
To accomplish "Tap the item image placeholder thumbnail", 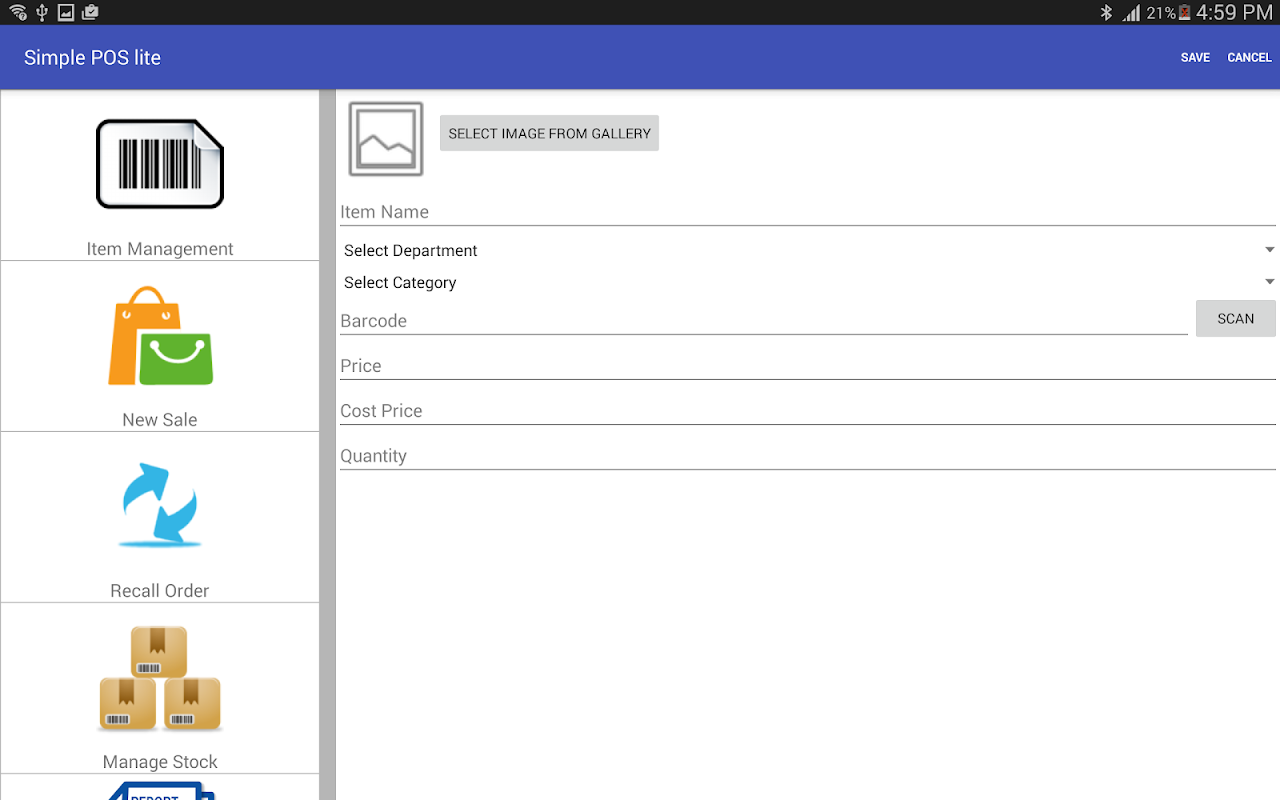I will click(x=386, y=139).
